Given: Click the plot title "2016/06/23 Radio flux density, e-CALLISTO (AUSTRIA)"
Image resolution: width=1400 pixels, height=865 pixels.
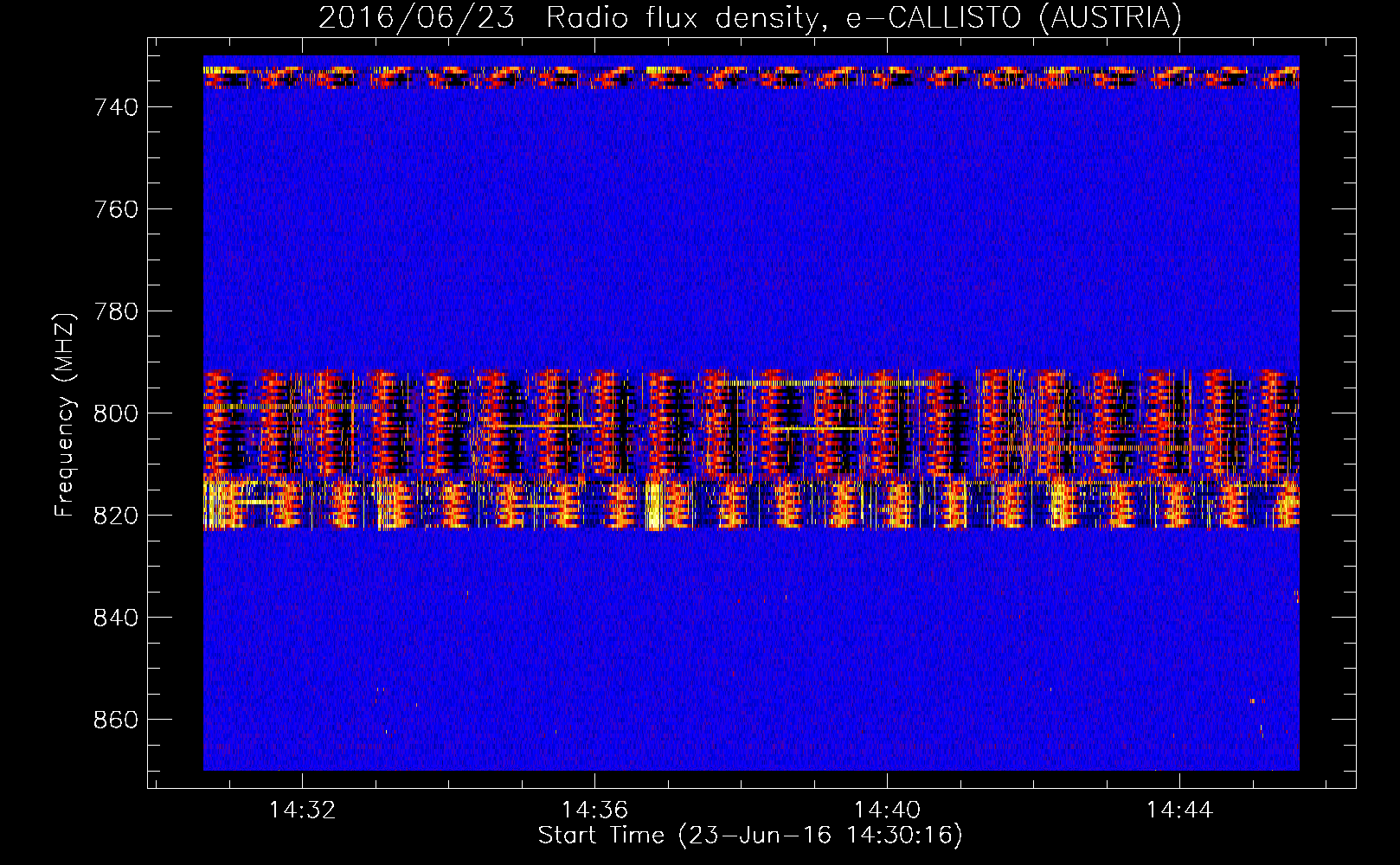Looking at the screenshot, I should coord(749,18).
